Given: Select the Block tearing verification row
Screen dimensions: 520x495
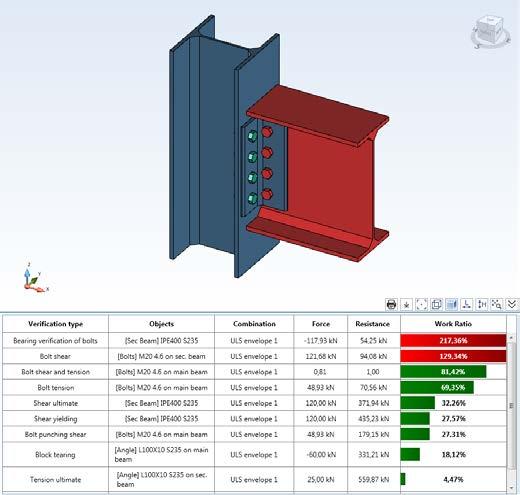Looking at the screenshot, I should click(x=254, y=455).
